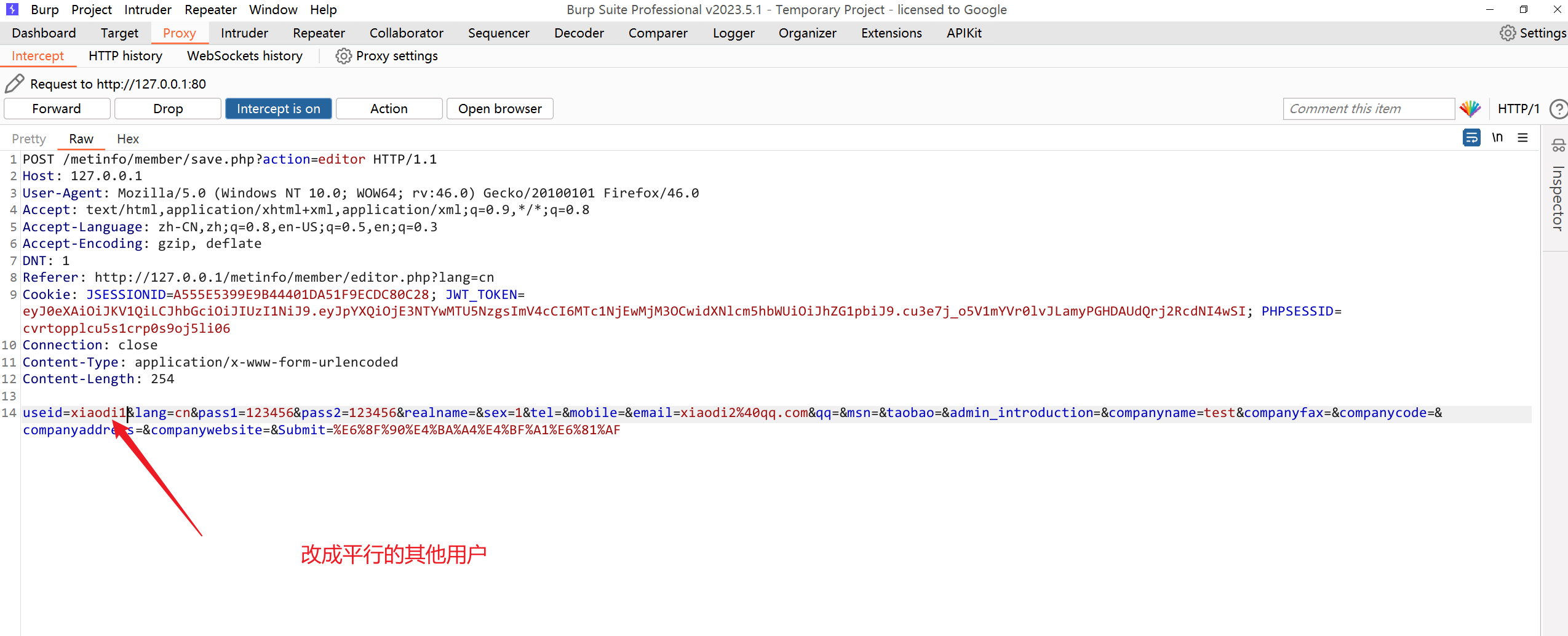Switch to Raw view

click(x=81, y=139)
